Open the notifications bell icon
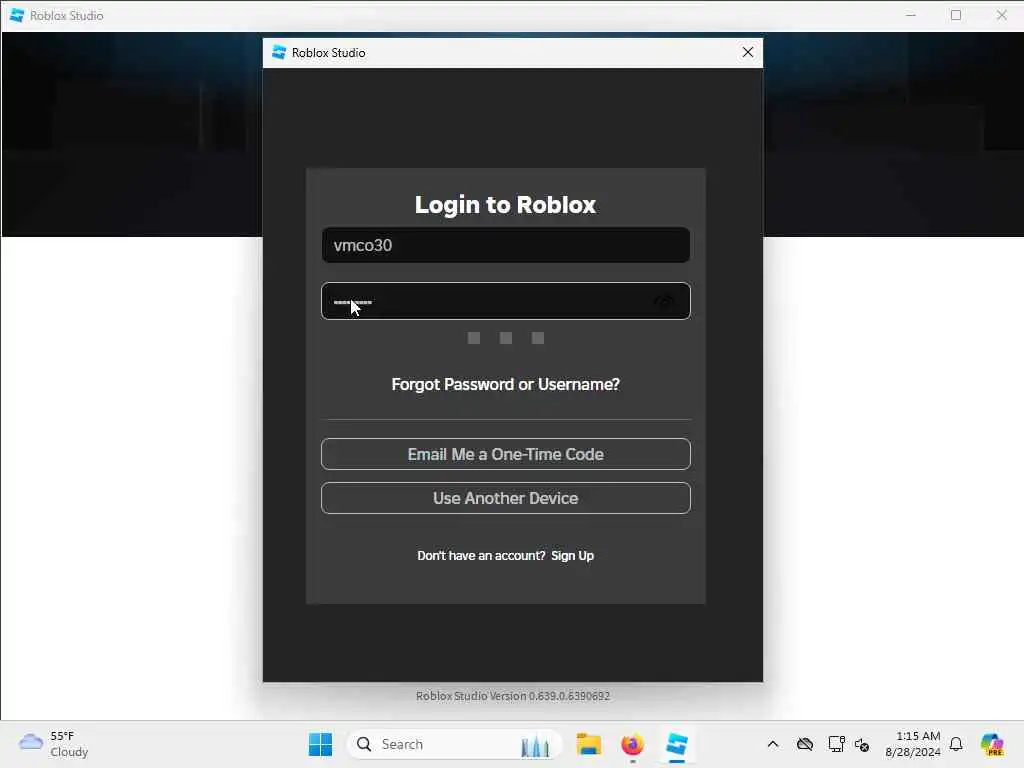 point(956,744)
